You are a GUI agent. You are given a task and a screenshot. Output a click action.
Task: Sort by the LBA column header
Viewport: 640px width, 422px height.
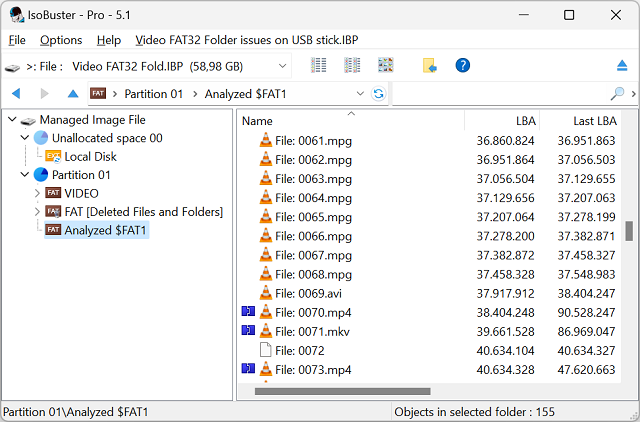(525, 121)
